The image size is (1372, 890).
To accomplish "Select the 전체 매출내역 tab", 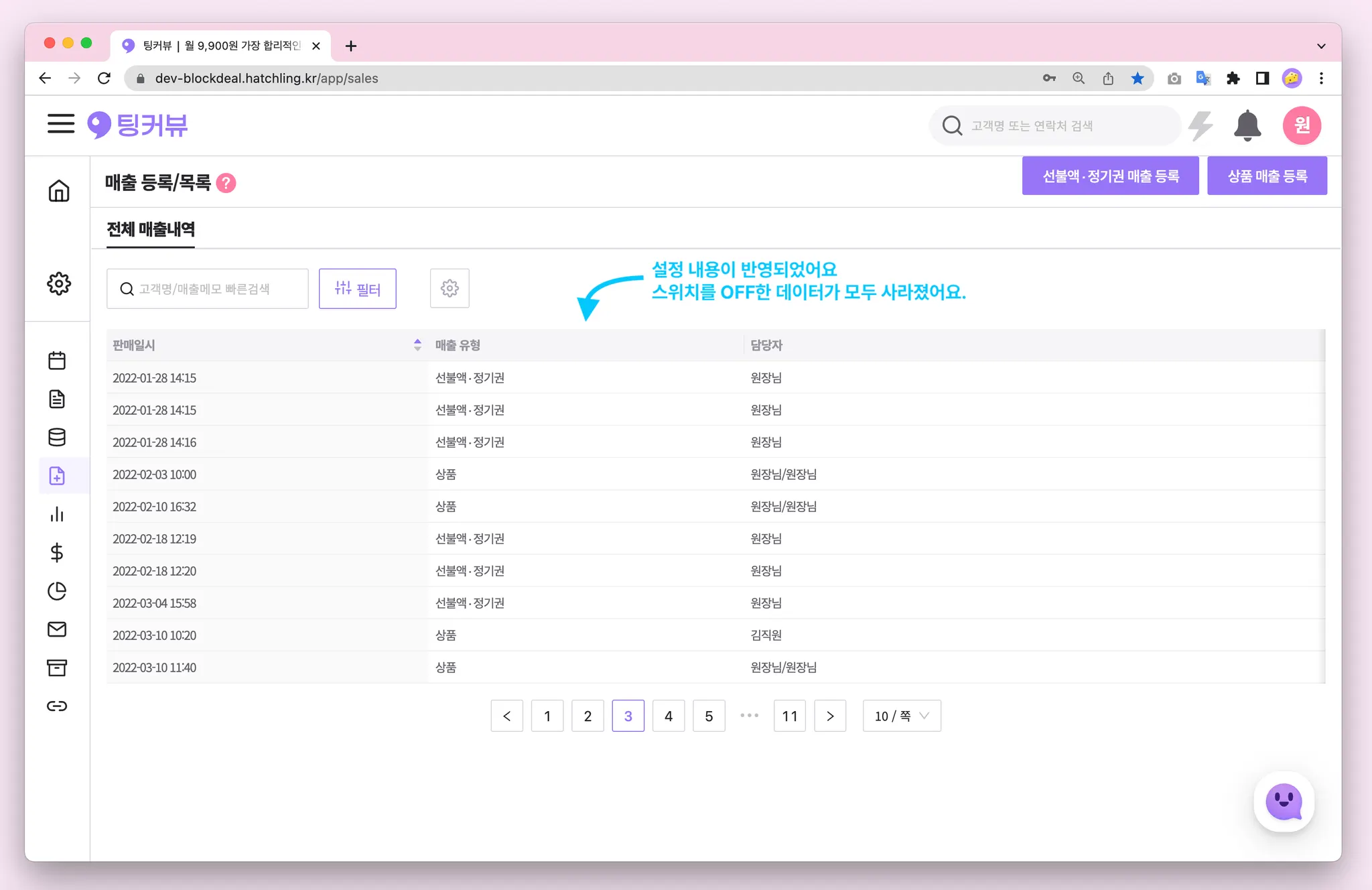I will [151, 229].
